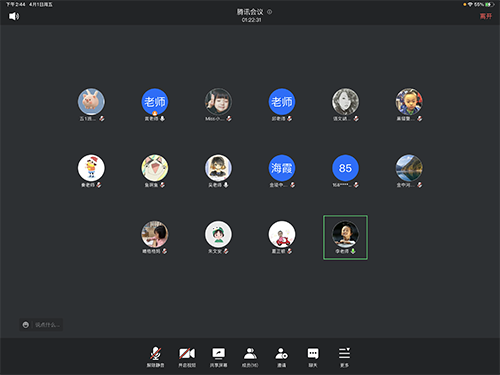Select the 老师 avatar without host badge

(x=282, y=101)
